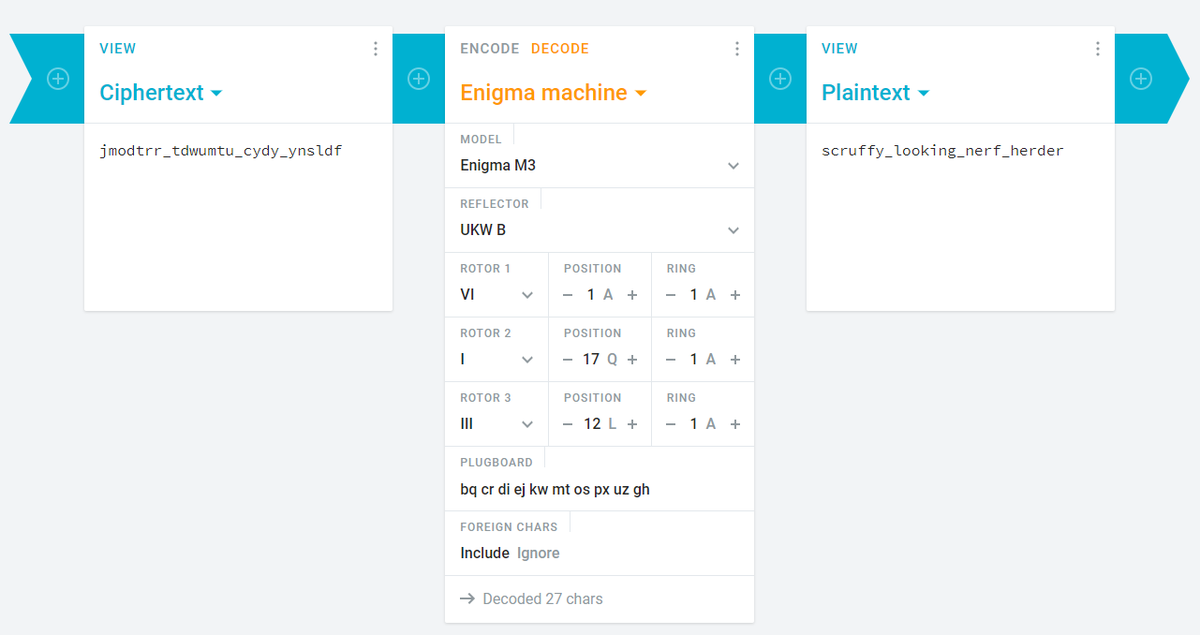
Task: Add a new brick after the Plaintext panel
Action: coord(1141,77)
